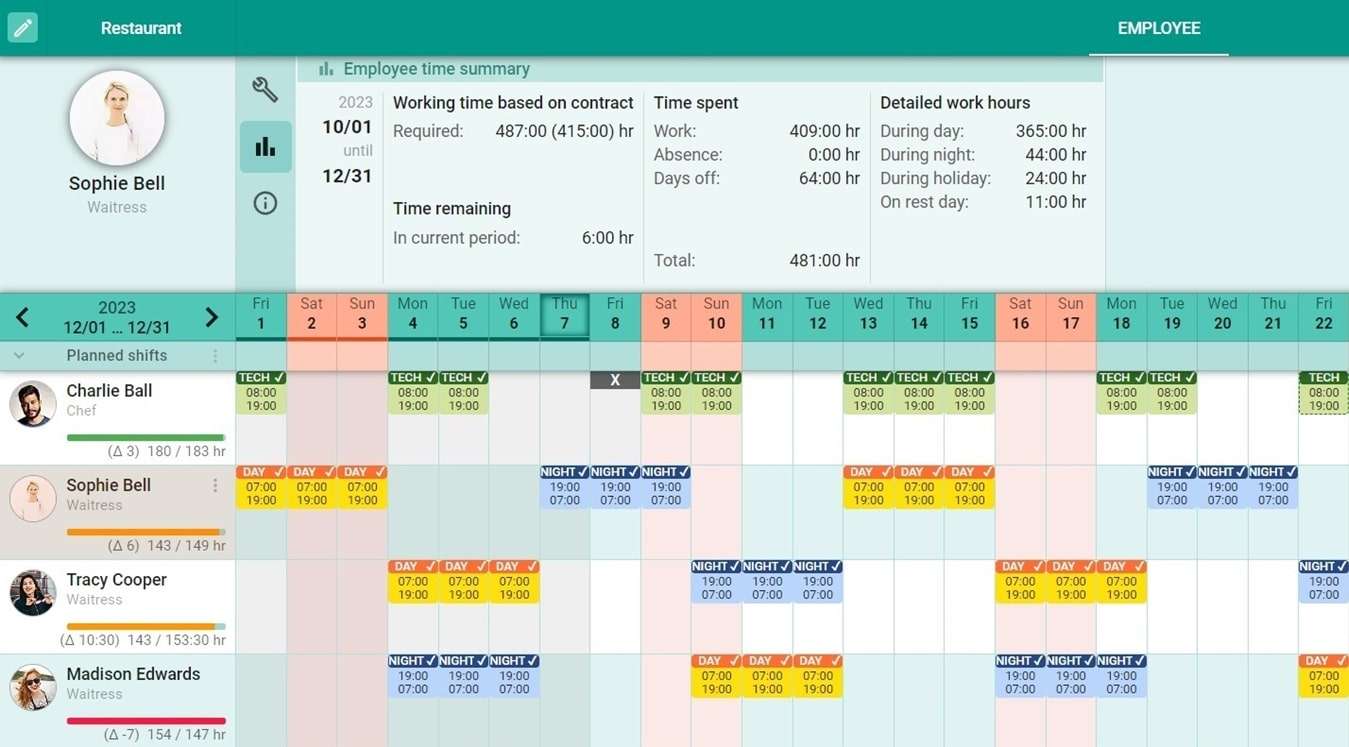The image size is (1349, 747).
Task: Select the Sat 16 day column header
Action: coord(1020,314)
